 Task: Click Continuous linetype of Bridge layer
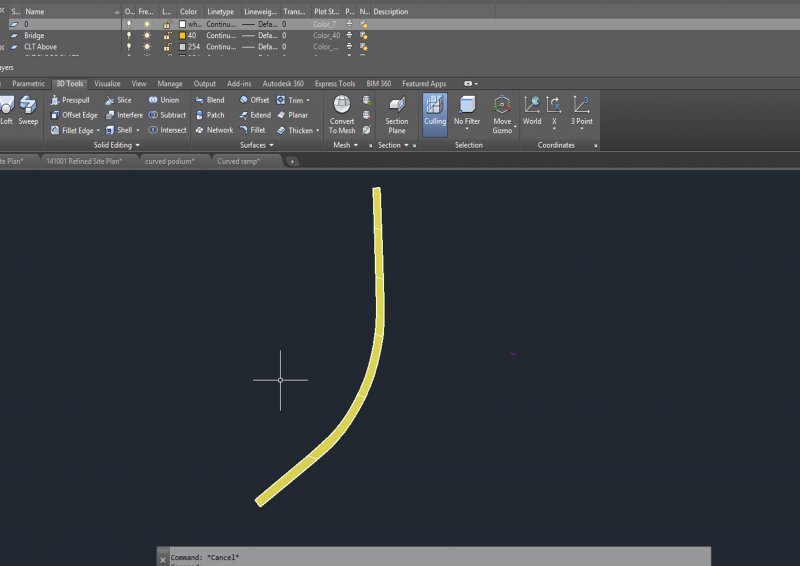(221, 35)
